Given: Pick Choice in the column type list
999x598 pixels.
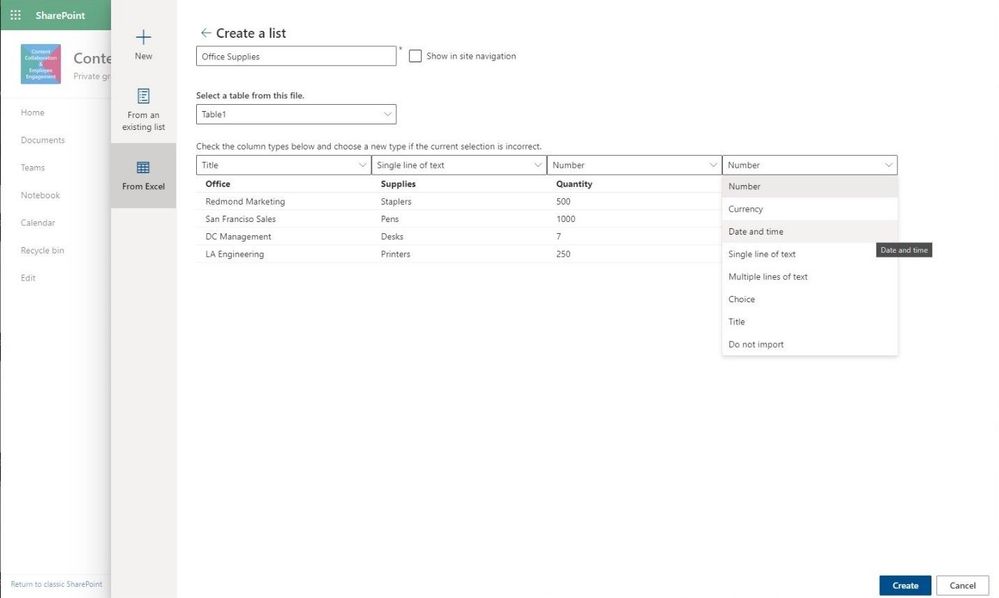Looking at the screenshot, I should [x=742, y=299].
